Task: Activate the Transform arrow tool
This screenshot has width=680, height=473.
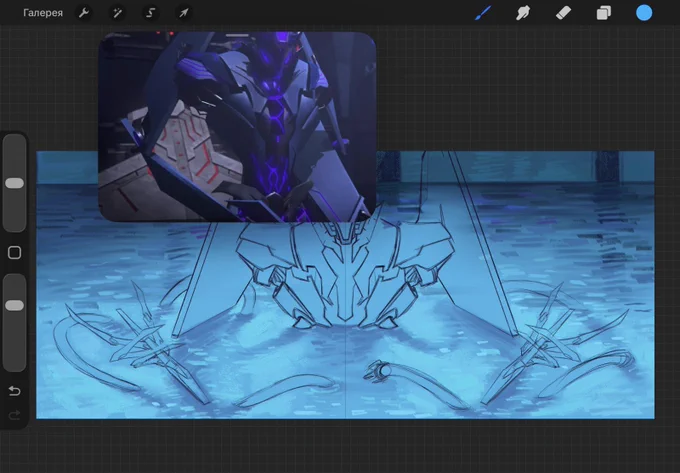Action: click(184, 13)
